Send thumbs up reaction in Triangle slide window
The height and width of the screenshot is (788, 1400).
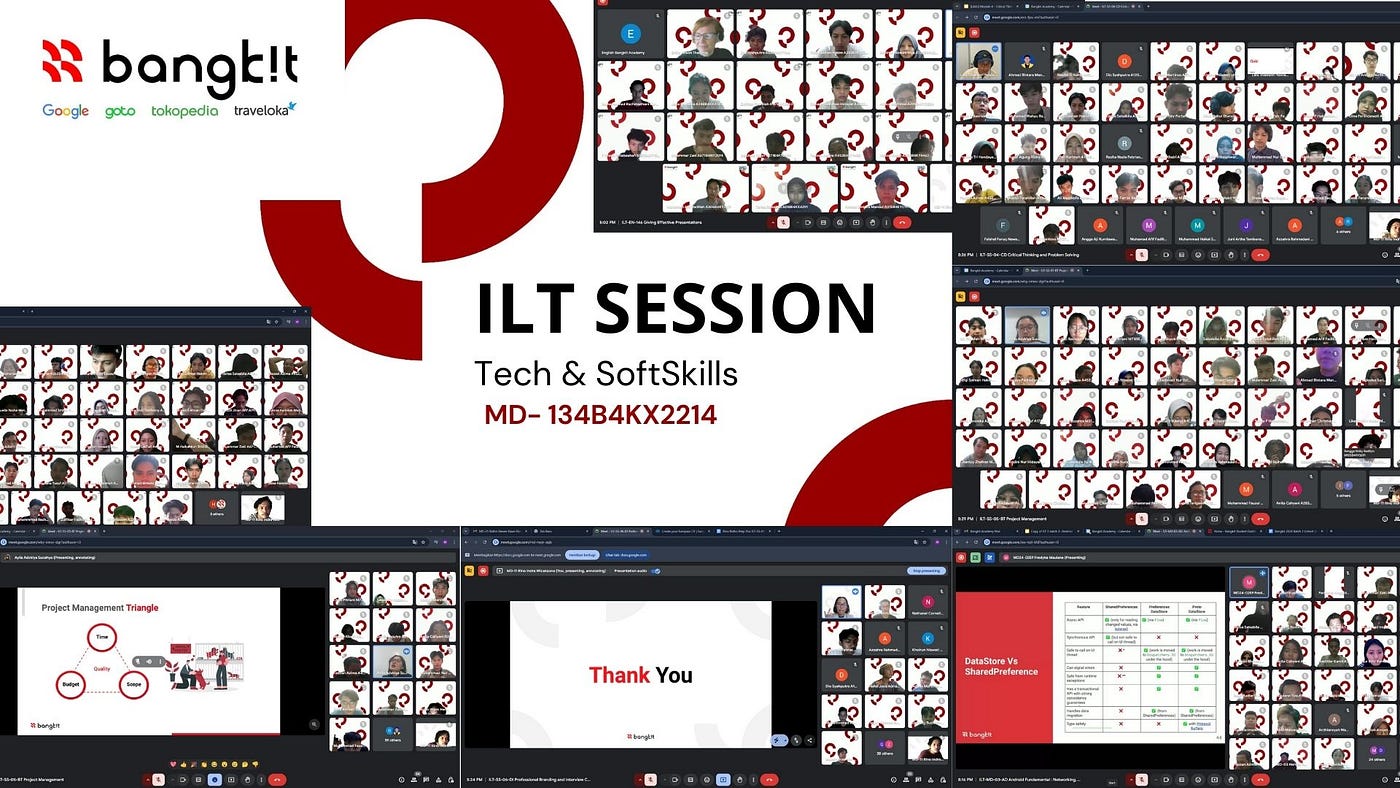coord(184,764)
